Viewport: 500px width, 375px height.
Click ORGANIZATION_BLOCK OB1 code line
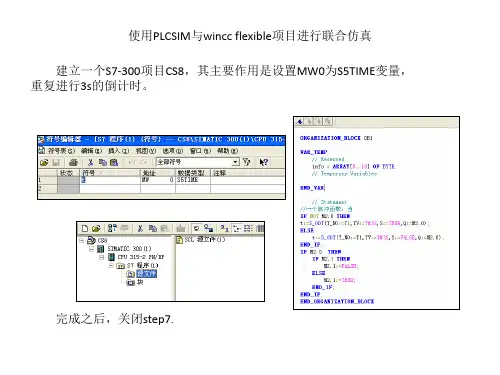336,138
